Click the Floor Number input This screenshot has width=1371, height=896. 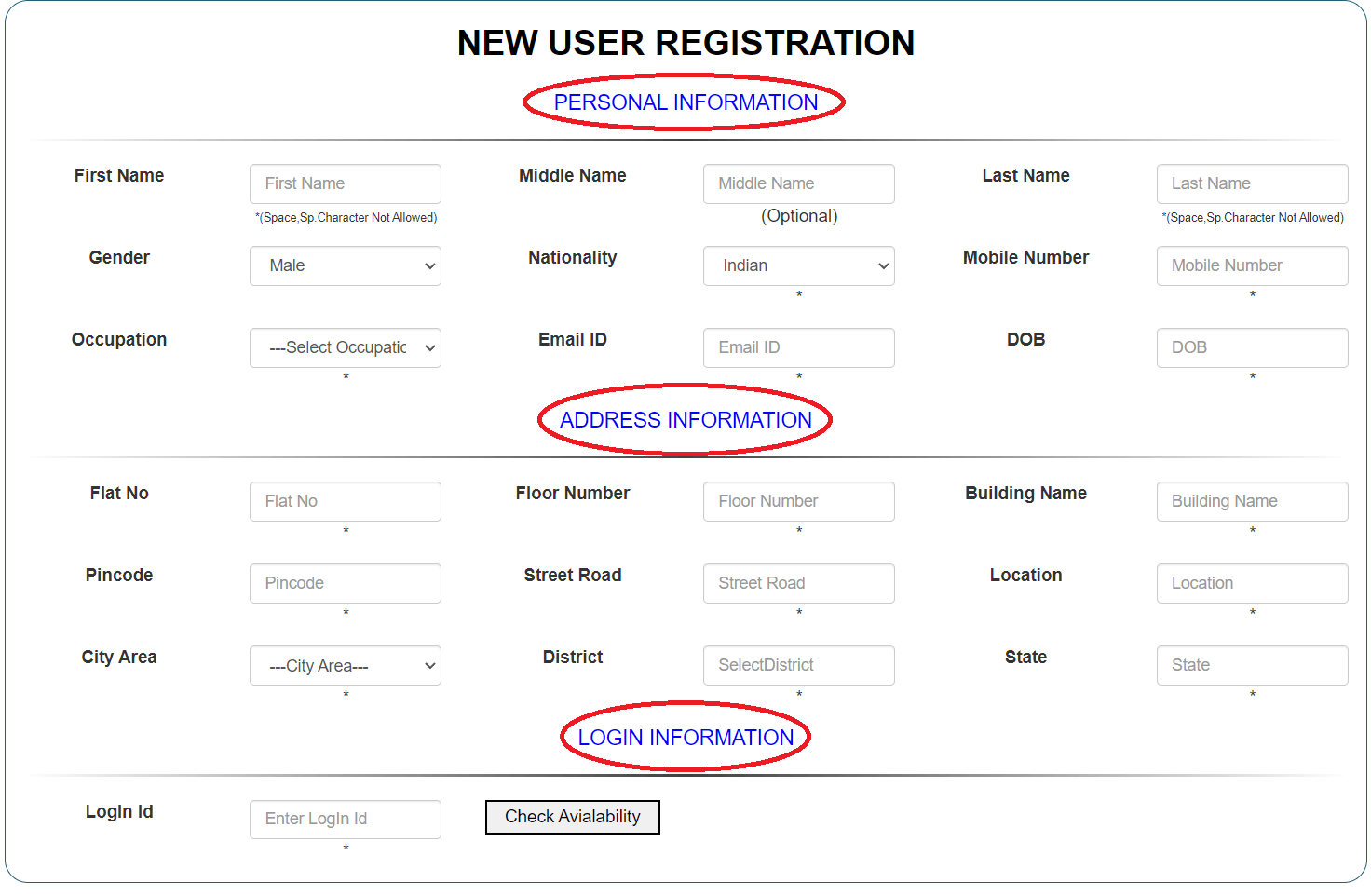[x=798, y=501]
